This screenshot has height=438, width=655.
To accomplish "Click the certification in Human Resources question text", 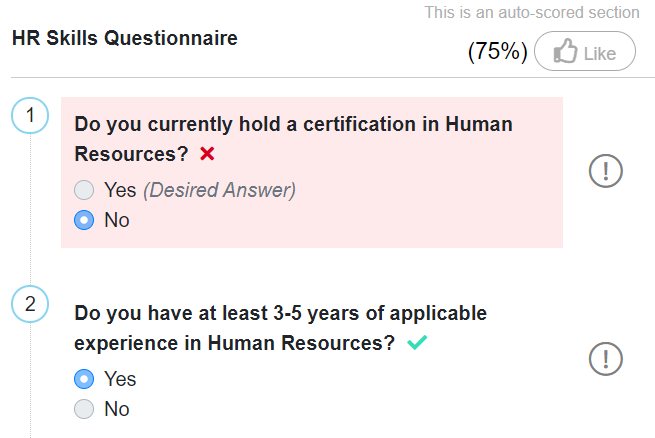I will click(x=293, y=125).
